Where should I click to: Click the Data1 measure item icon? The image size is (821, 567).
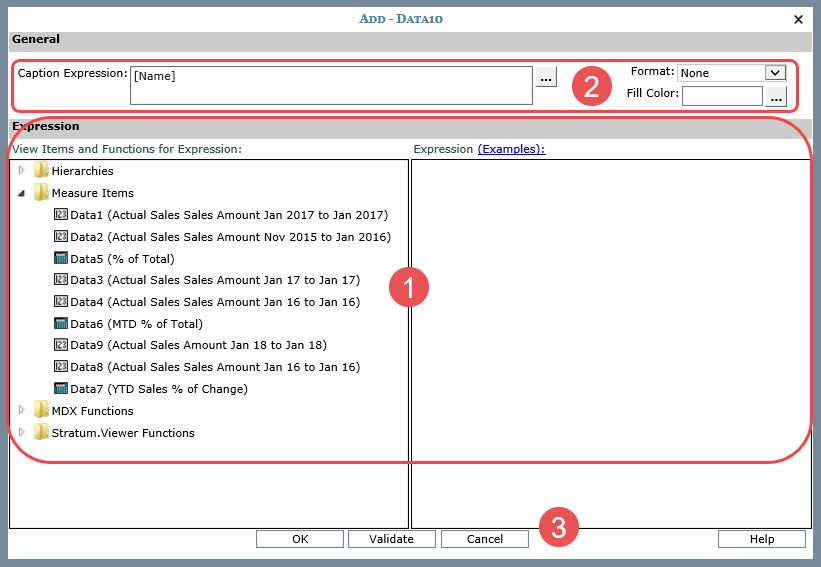click(61, 215)
